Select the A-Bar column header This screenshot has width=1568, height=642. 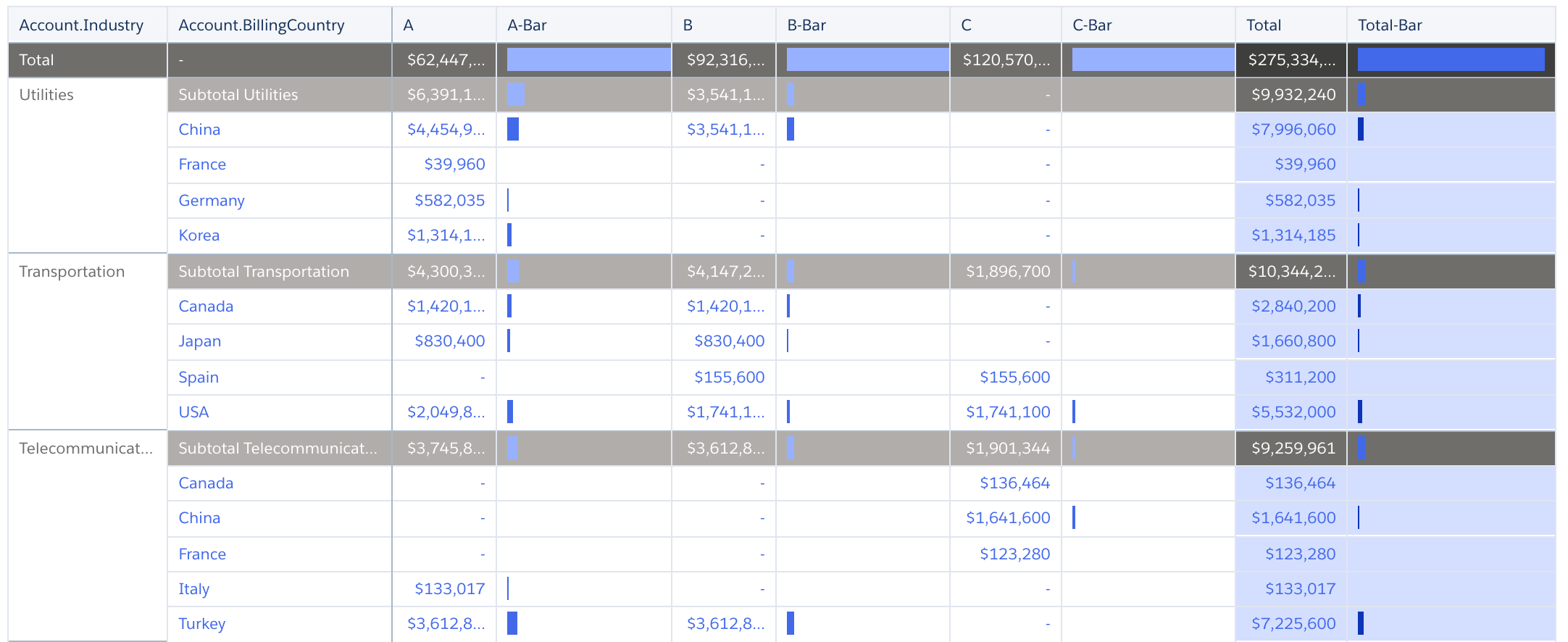click(527, 25)
